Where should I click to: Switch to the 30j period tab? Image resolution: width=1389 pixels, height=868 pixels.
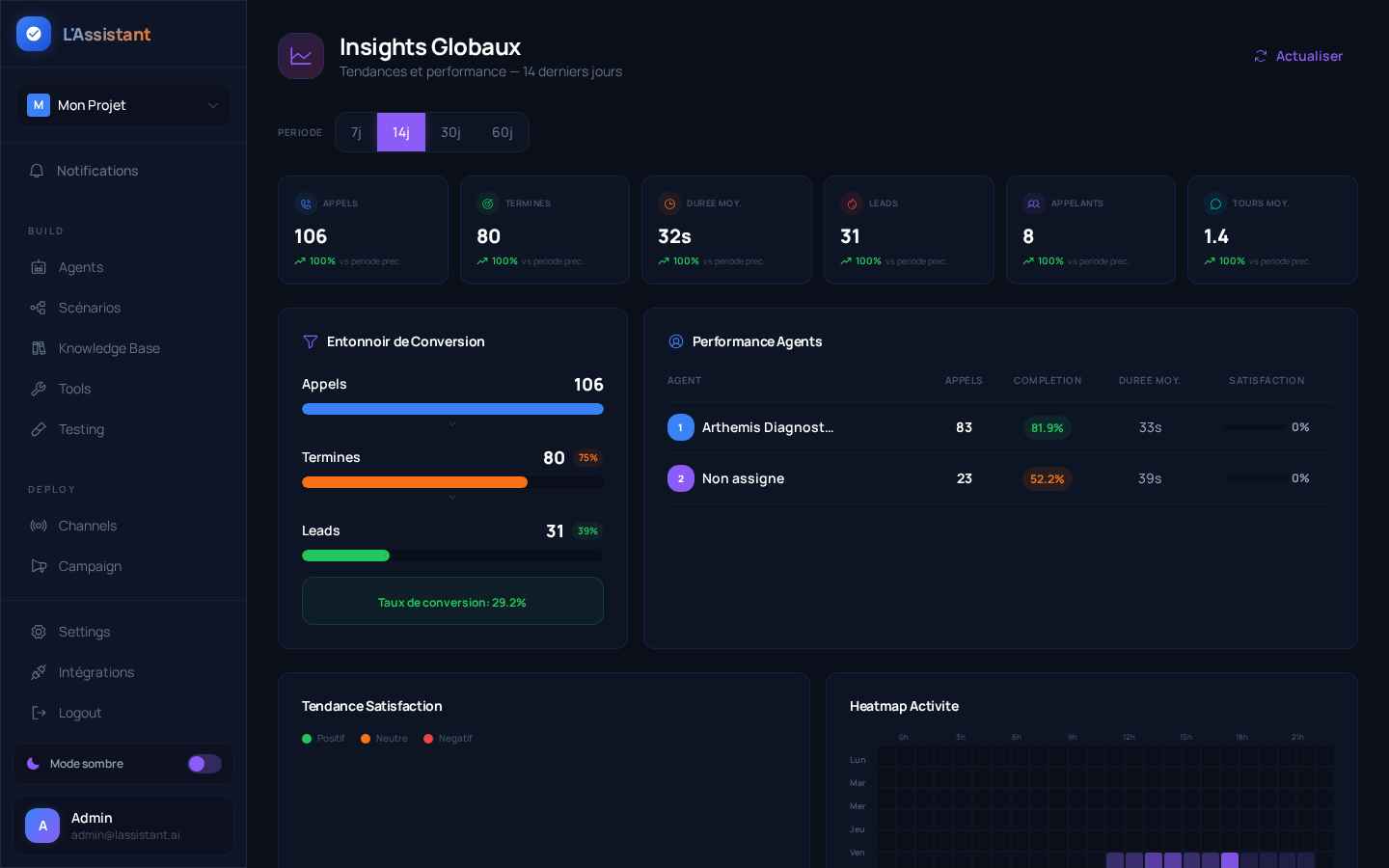click(450, 132)
